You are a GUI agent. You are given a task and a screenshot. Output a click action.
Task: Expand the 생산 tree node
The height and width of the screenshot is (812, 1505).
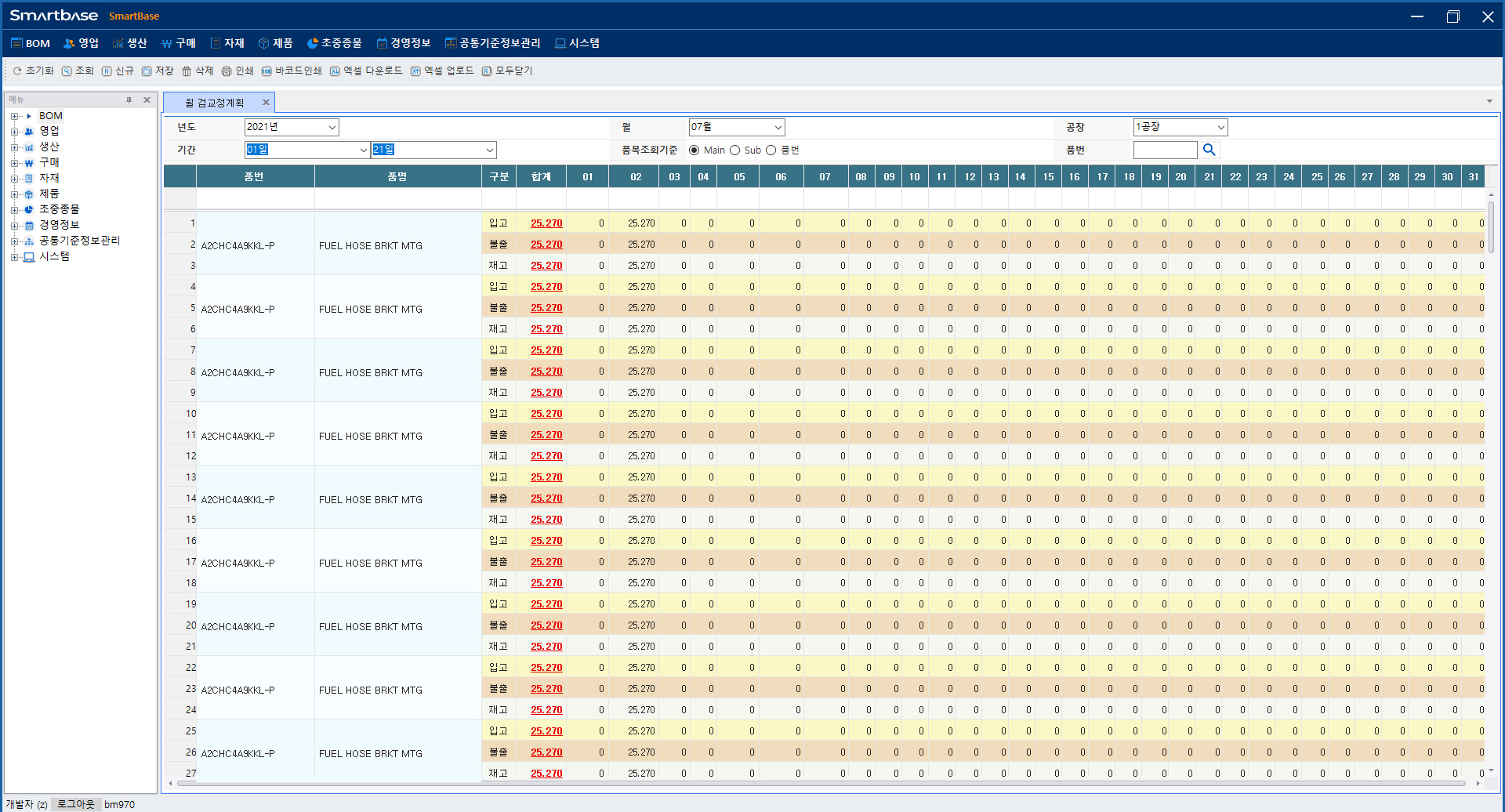click(14, 147)
